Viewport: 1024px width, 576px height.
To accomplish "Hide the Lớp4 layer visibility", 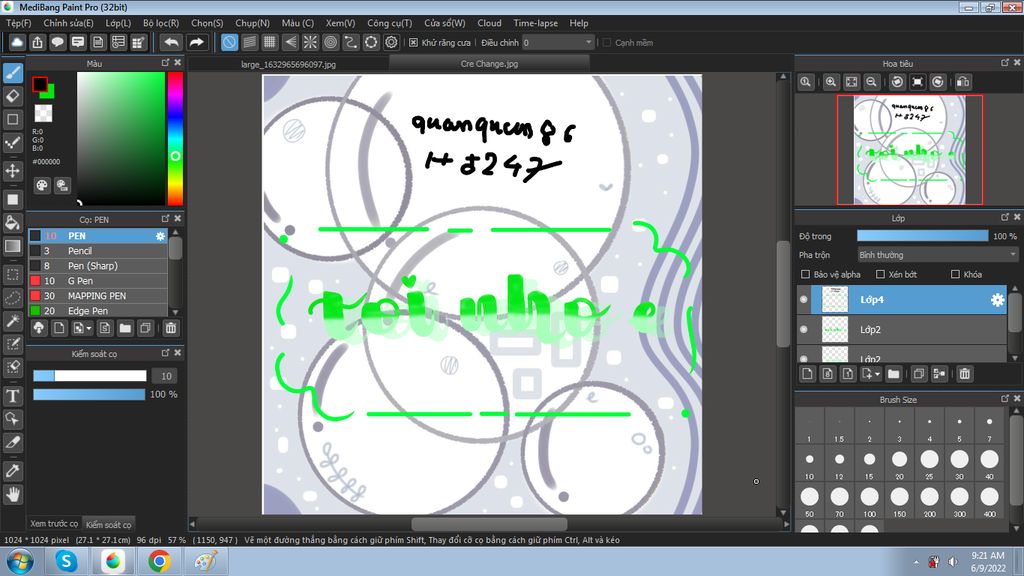I will click(804, 299).
